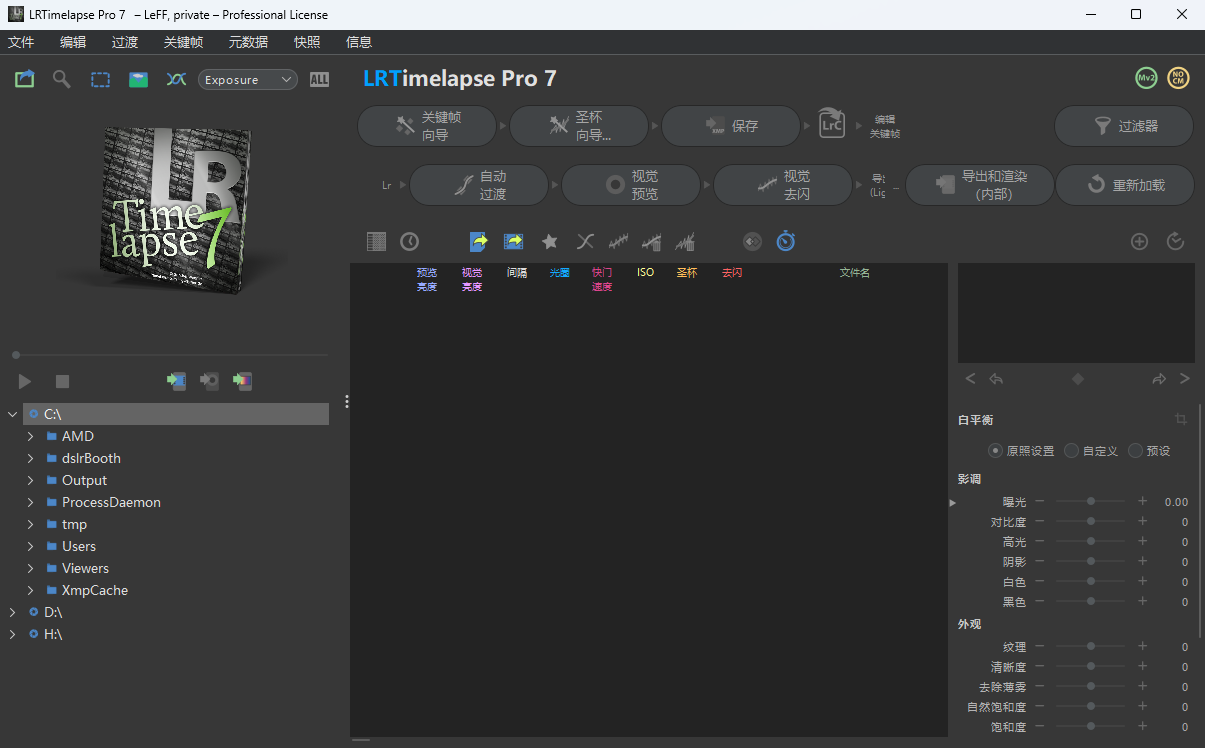Click the plus circle icon above preview panel
Image resolution: width=1205 pixels, height=748 pixels.
click(x=1139, y=241)
